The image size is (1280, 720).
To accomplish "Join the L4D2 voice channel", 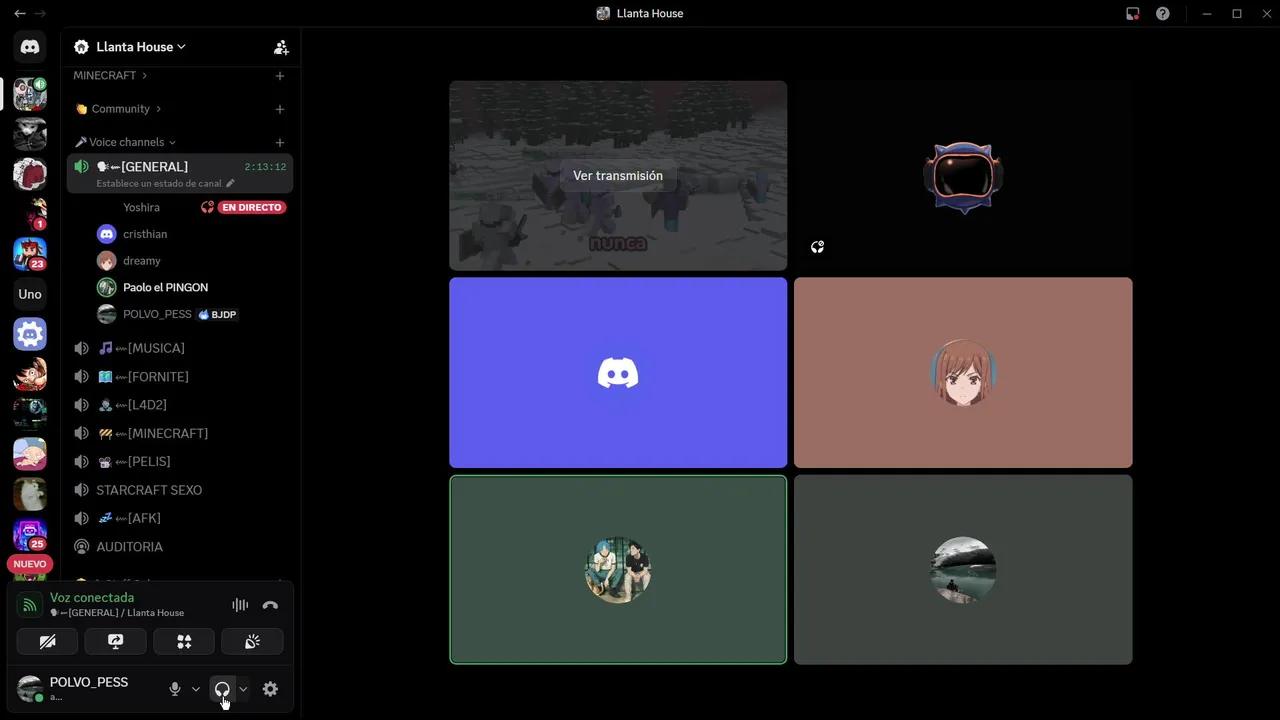I will [180, 405].
